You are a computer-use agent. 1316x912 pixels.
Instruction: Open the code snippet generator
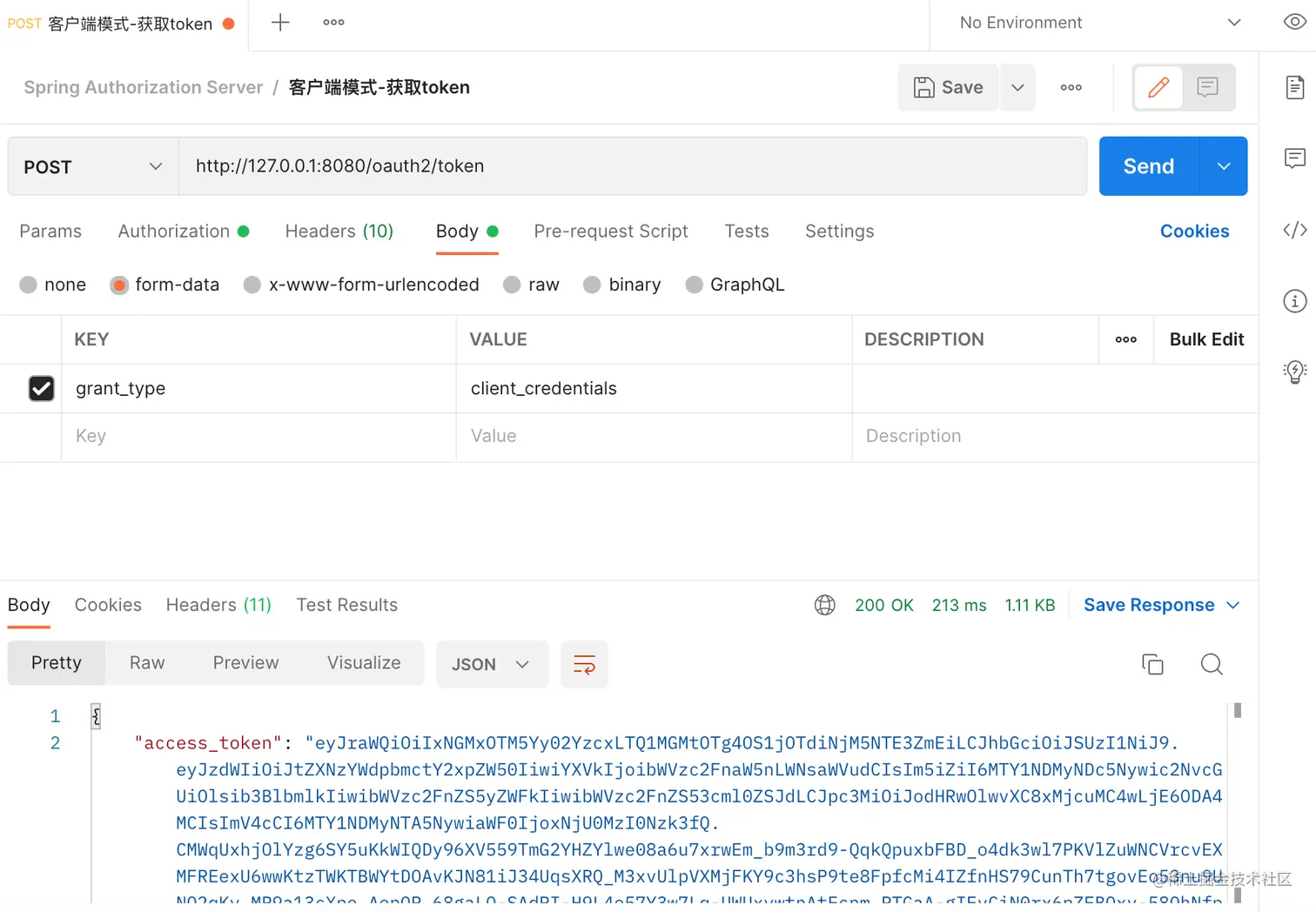point(1294,229)
